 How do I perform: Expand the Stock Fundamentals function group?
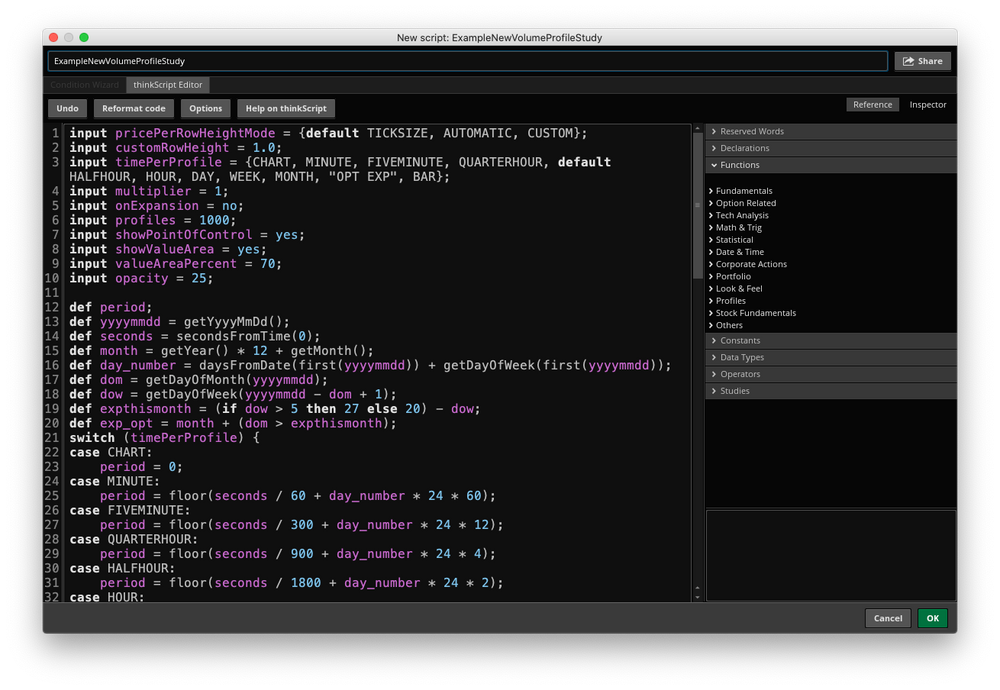point(755,312)
